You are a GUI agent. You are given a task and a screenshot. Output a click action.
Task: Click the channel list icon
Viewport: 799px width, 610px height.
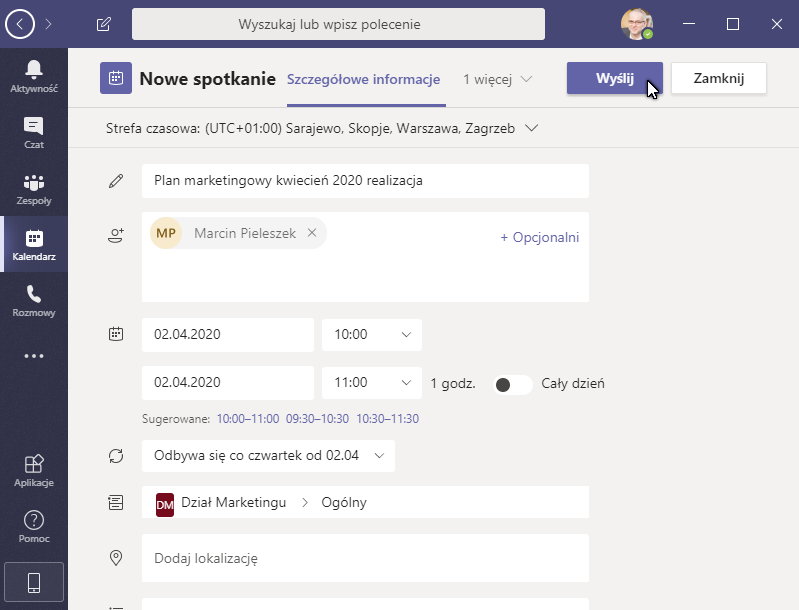pos(116,502)
